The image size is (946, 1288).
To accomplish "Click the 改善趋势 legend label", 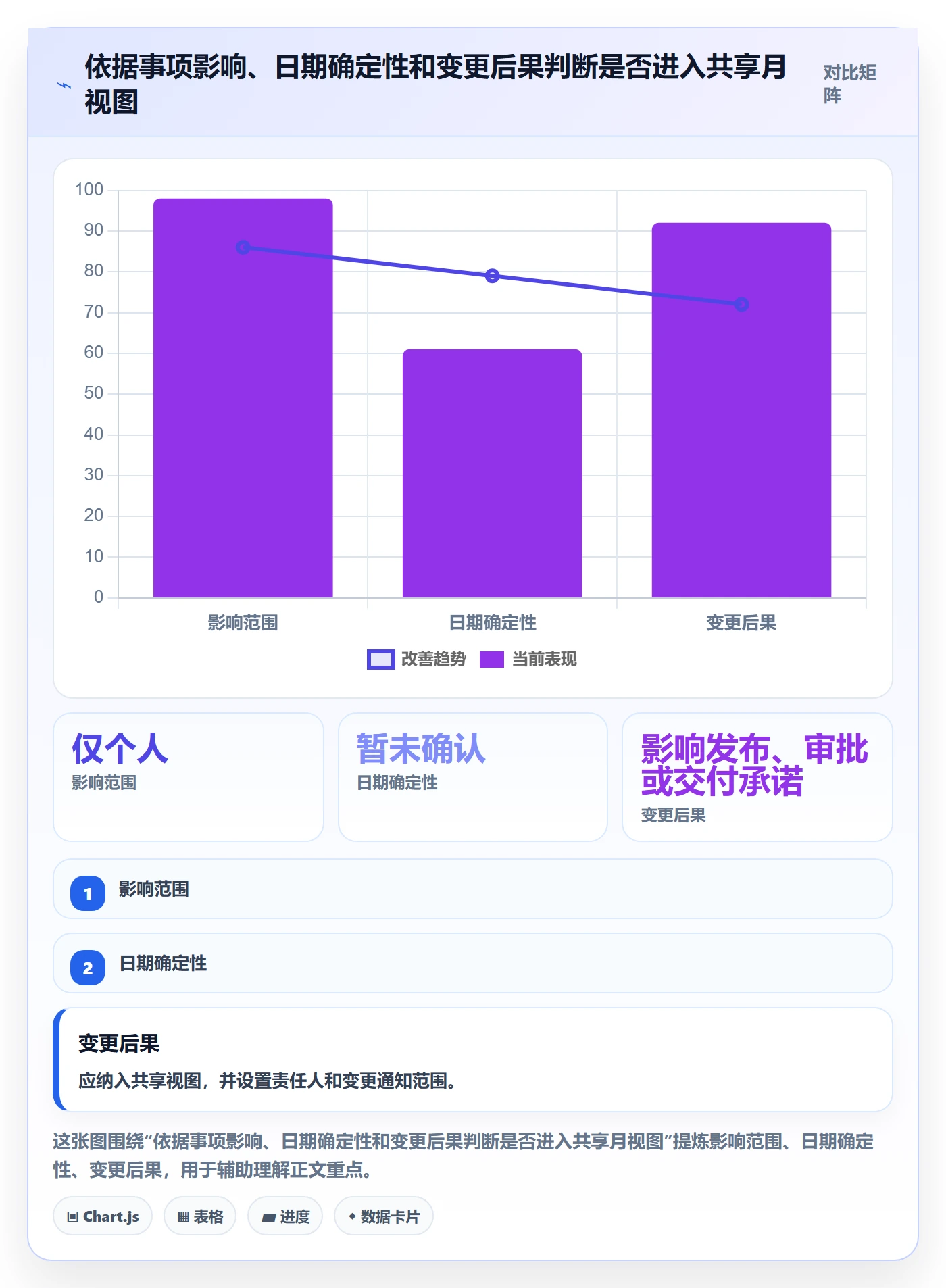I will 433,660.
